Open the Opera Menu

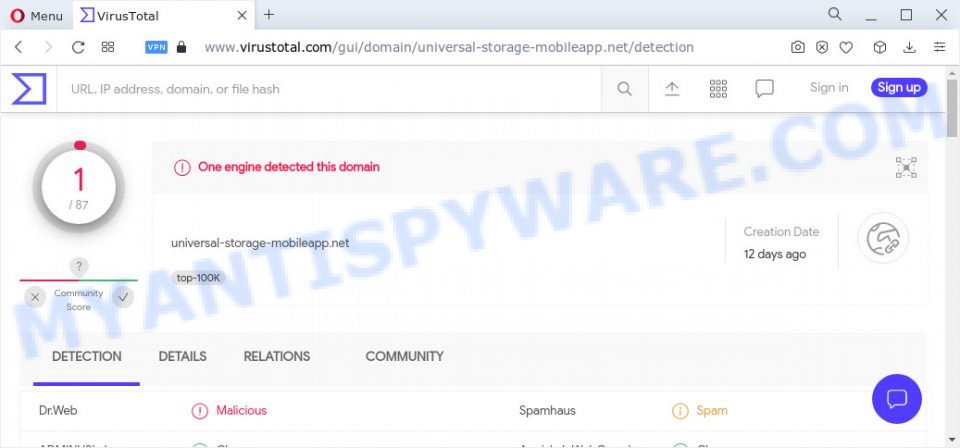point(37,16)
